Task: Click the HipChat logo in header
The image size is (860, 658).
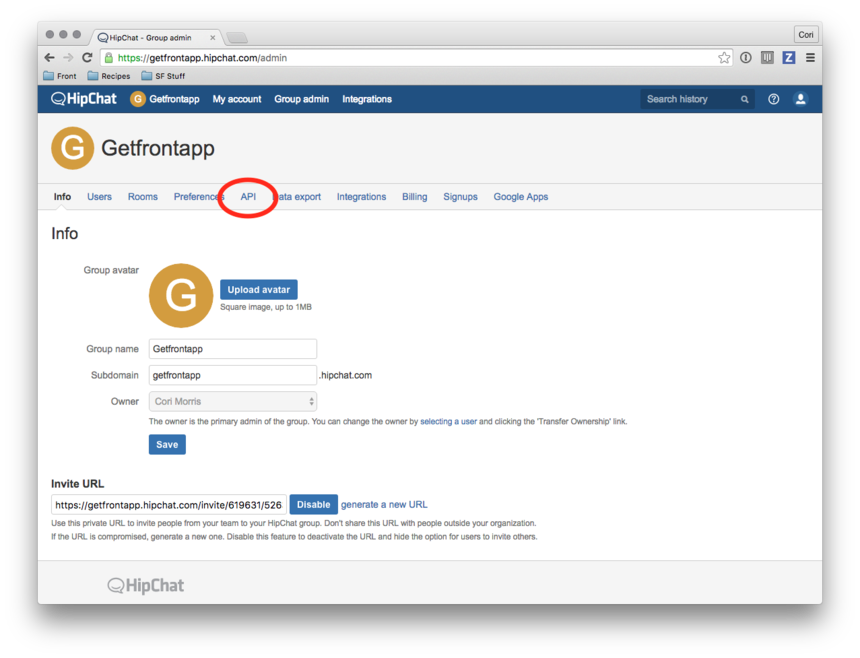Action: (84, 99)
